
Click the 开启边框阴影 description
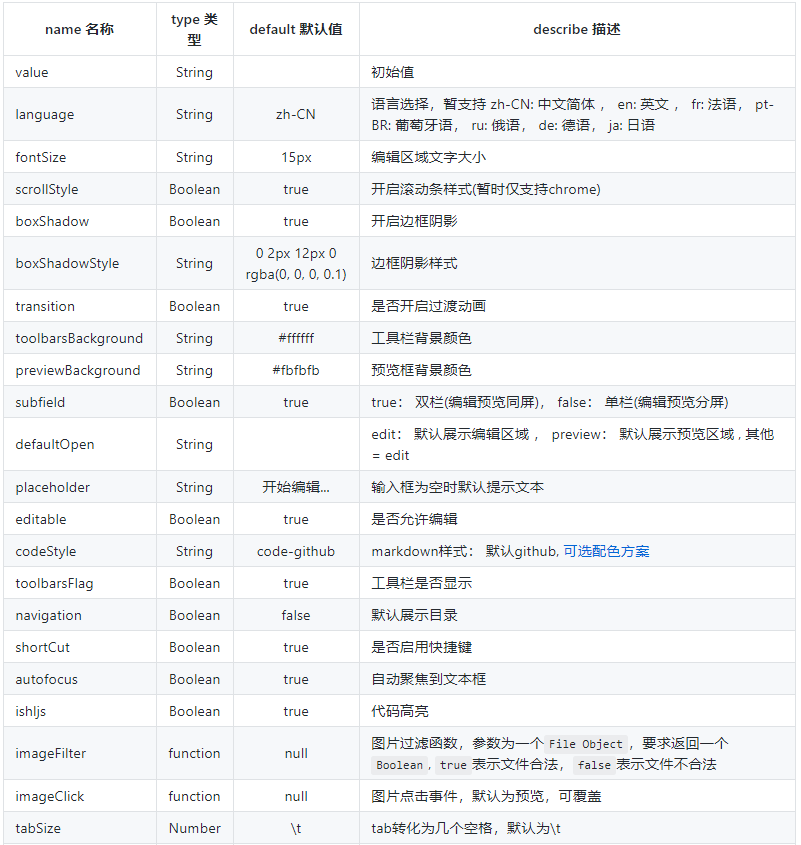coord(414,221)
